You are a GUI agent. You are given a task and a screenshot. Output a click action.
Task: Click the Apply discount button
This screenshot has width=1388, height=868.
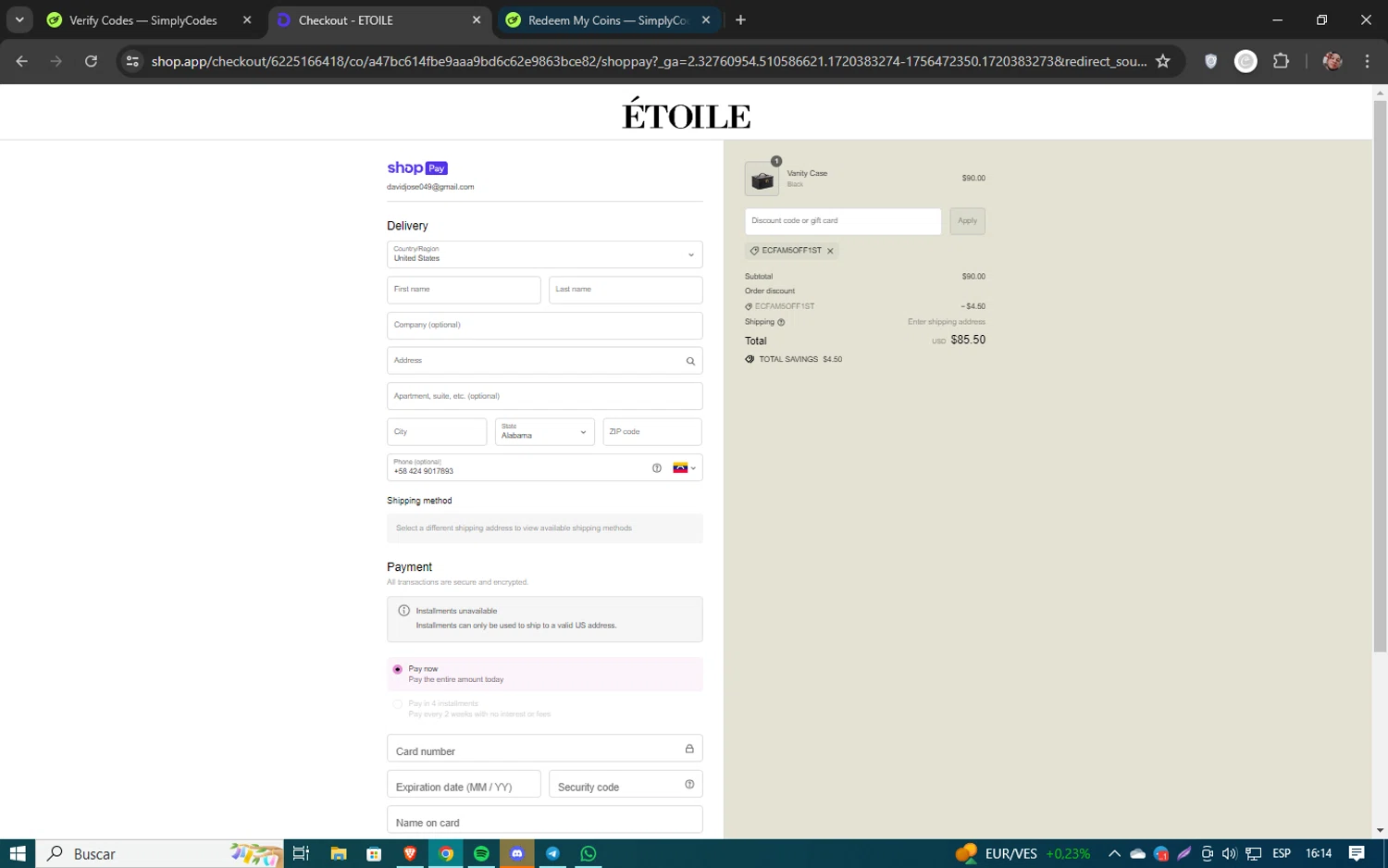click(967, 221)
